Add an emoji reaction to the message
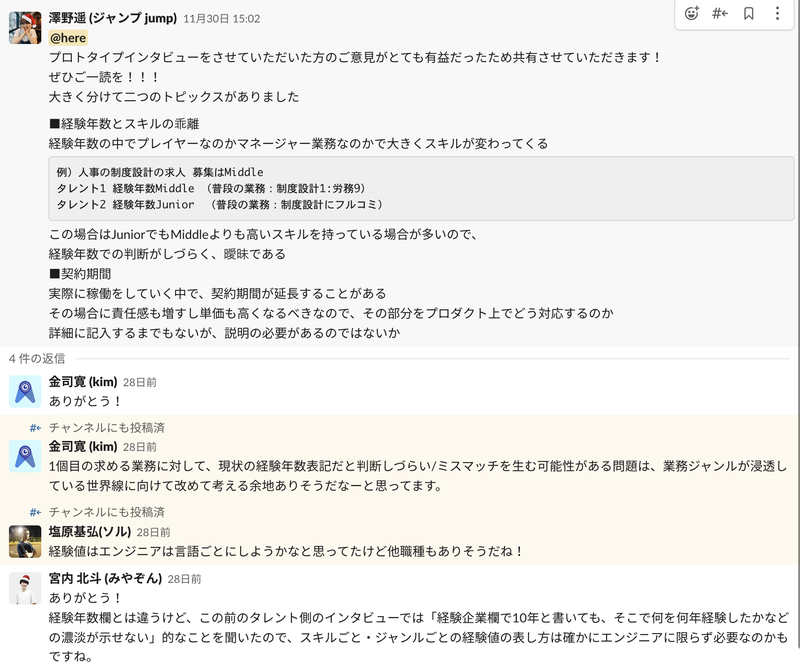Image resolution: width=800 pixels, height=670 pixels. (x=692, y=14)
